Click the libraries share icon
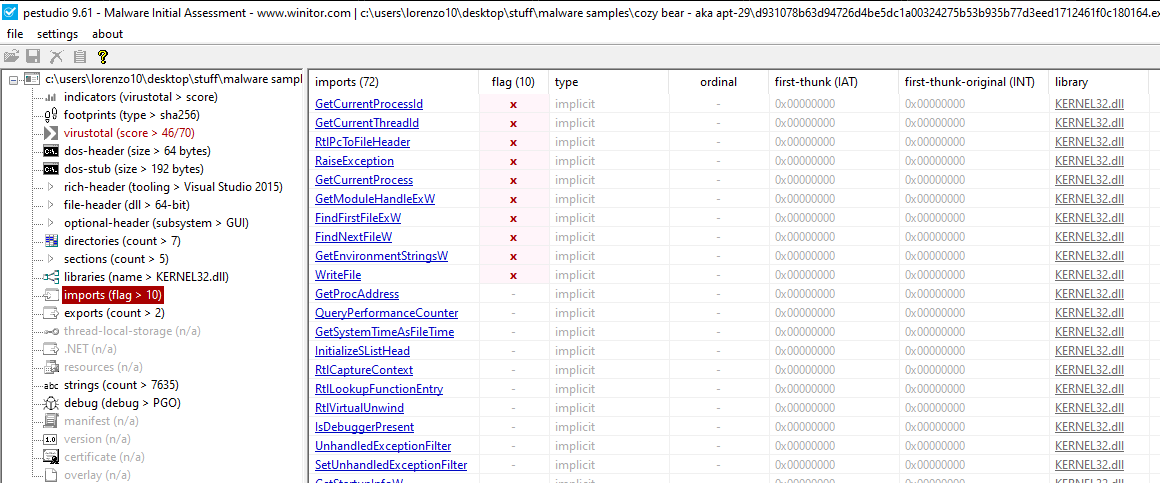 pyautogui.click(x=51, y=277)
